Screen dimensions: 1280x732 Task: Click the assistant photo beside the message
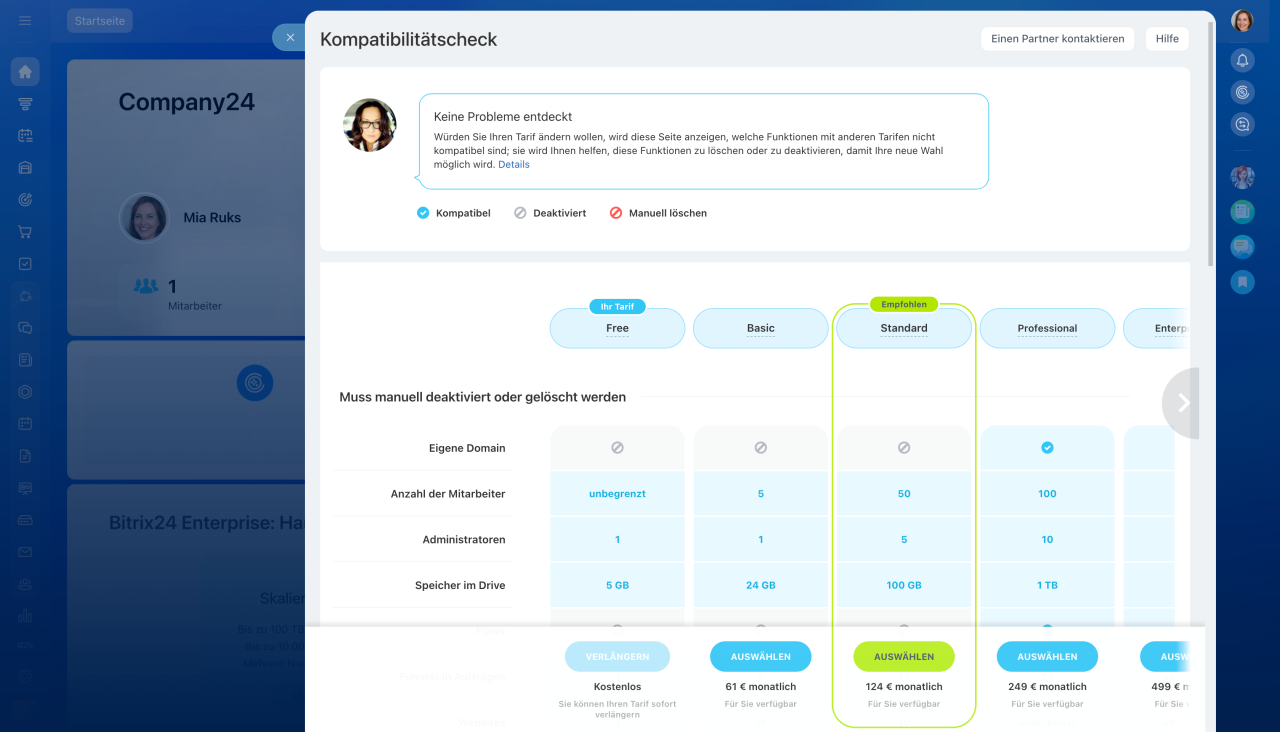click(370, 125)
